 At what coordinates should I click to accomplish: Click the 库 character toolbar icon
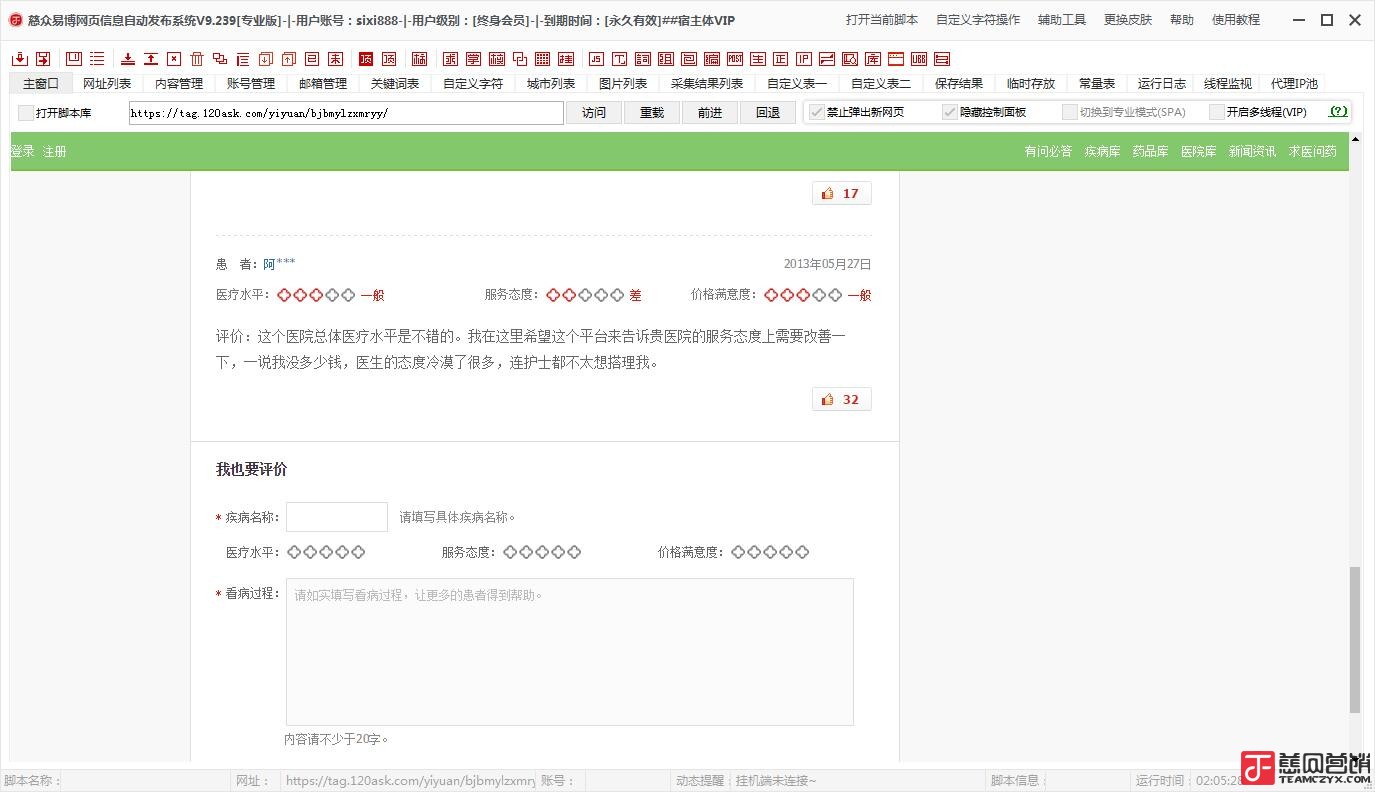point(873,59)
